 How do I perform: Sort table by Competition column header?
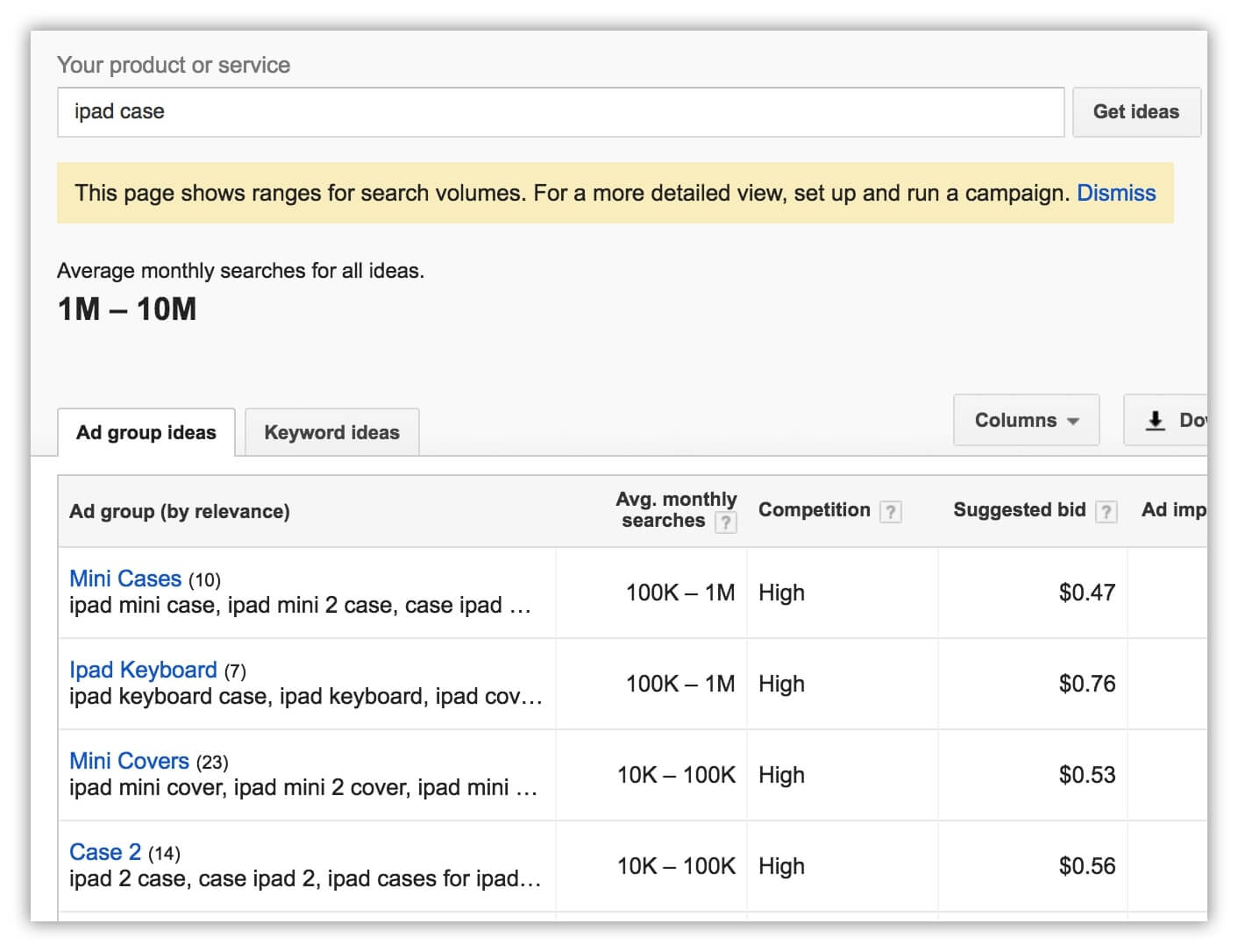(x=814, y=510)
